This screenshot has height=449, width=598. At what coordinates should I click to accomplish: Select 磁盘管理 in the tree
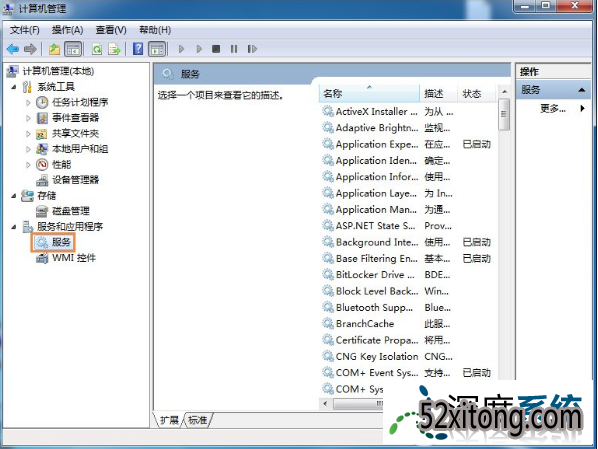click(x=71, y=211)
